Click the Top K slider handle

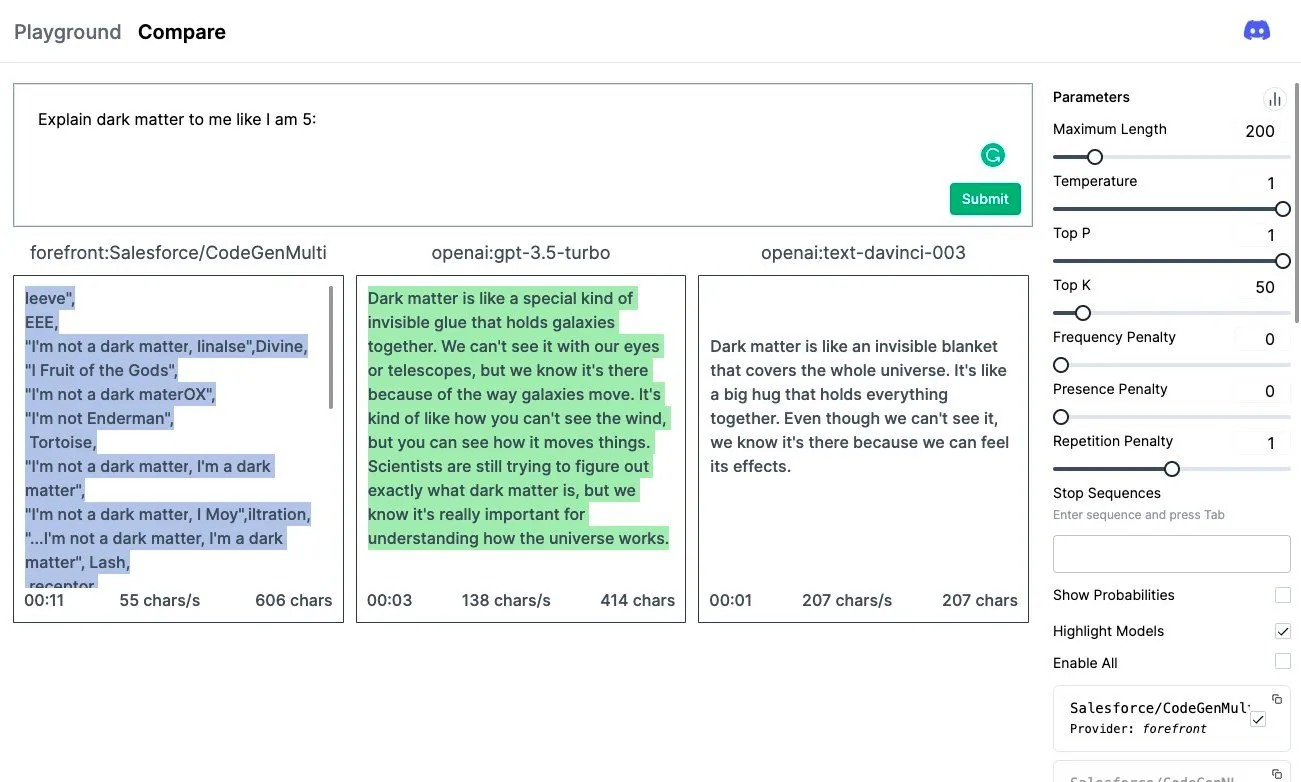click(x=1082, y=313)
